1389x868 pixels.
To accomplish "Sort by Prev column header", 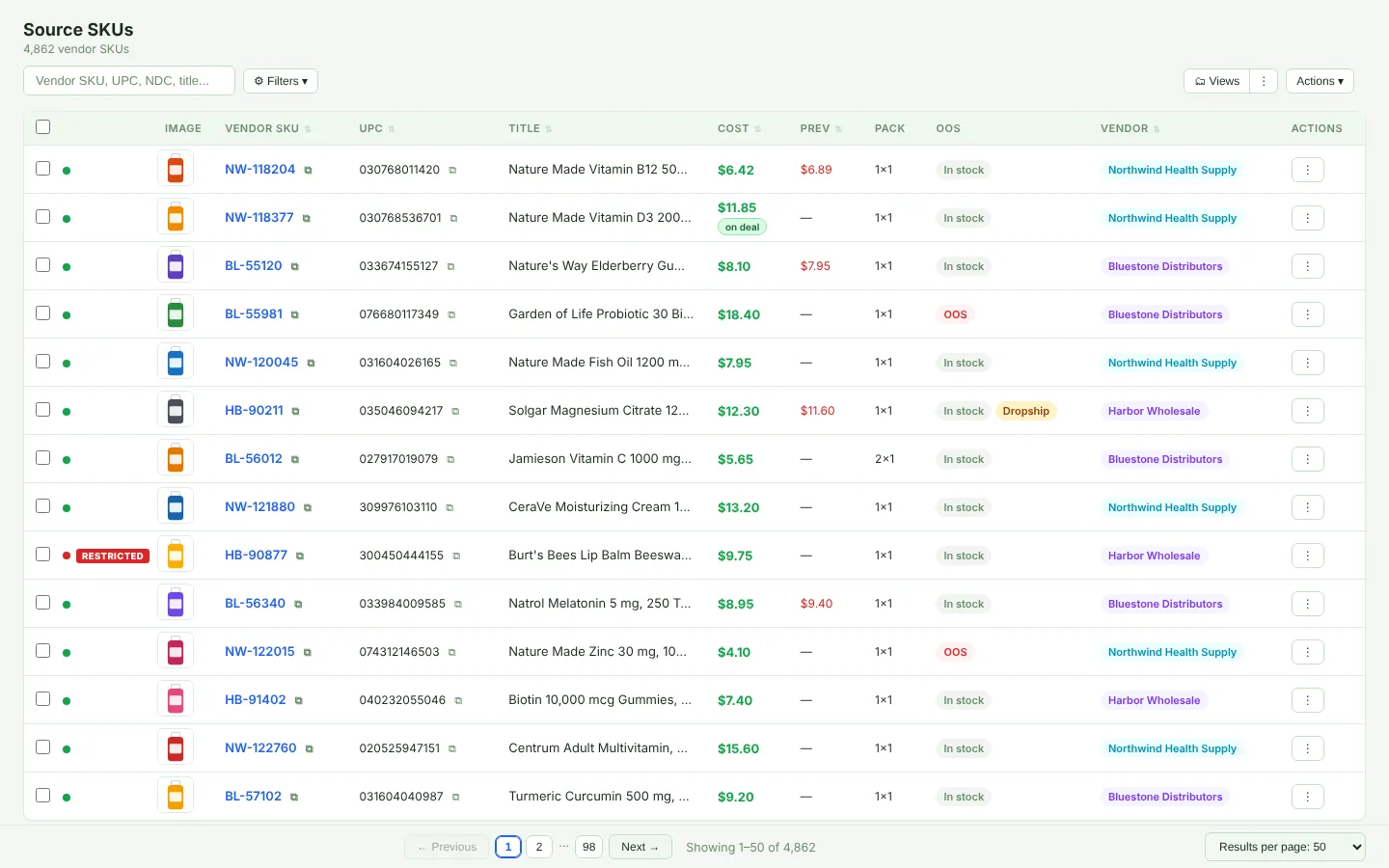I will (821, 128).
